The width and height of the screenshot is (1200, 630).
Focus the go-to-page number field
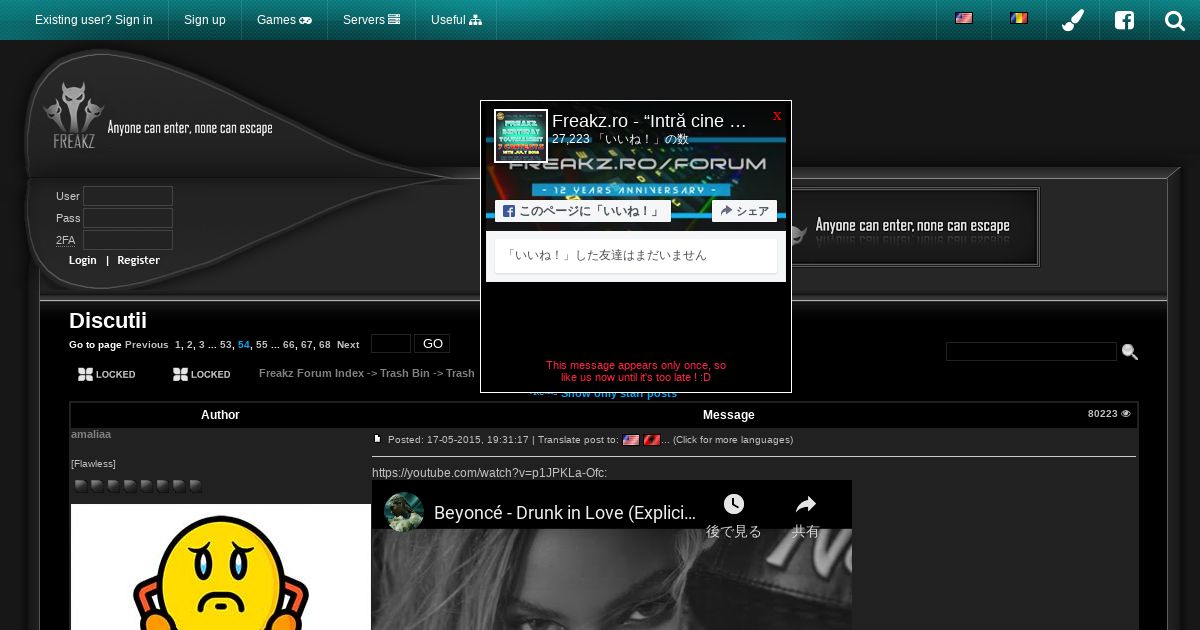coord(391,344)
